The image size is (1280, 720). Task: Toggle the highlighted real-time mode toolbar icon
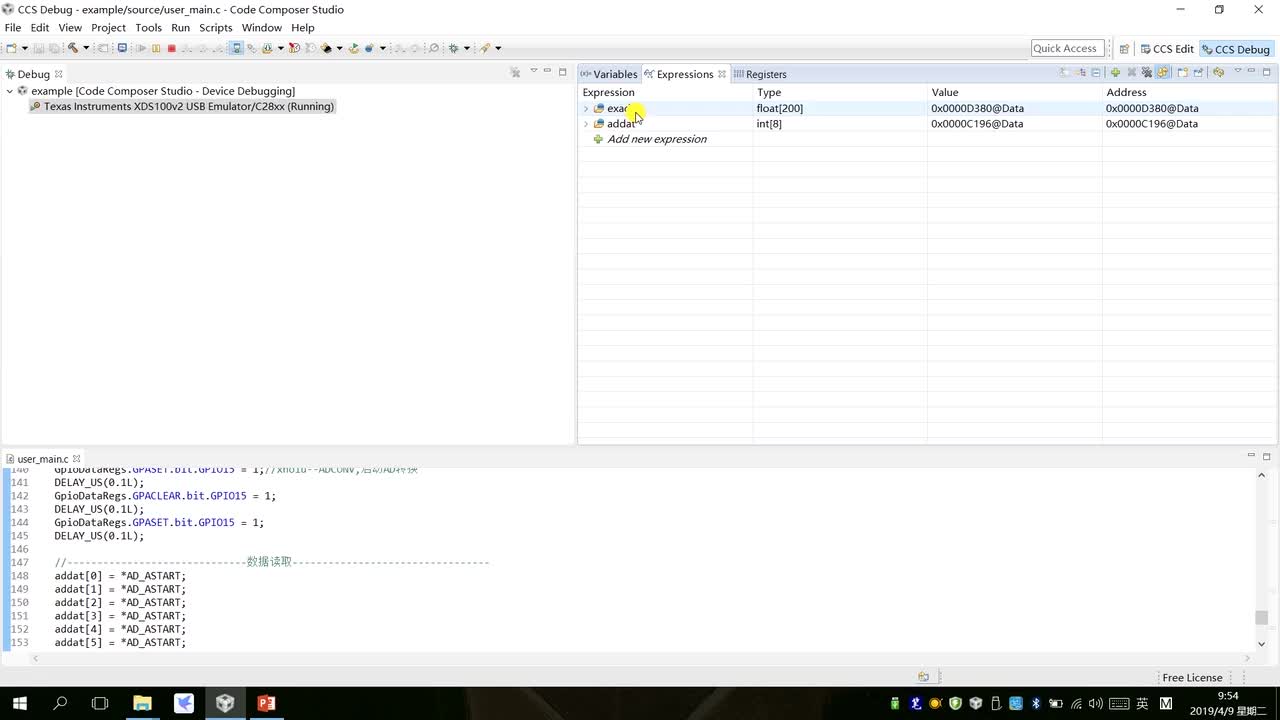236,48
